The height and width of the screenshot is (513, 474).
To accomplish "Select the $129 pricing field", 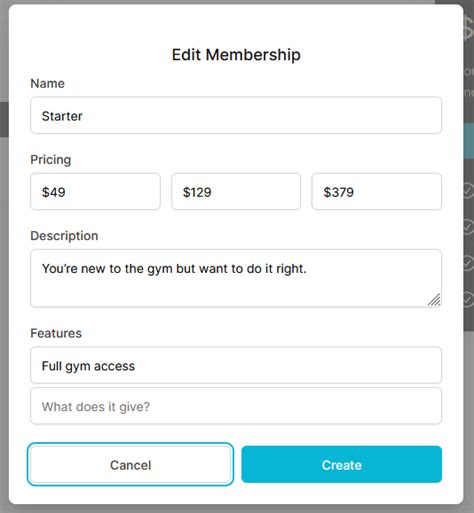I will [236, 192].
